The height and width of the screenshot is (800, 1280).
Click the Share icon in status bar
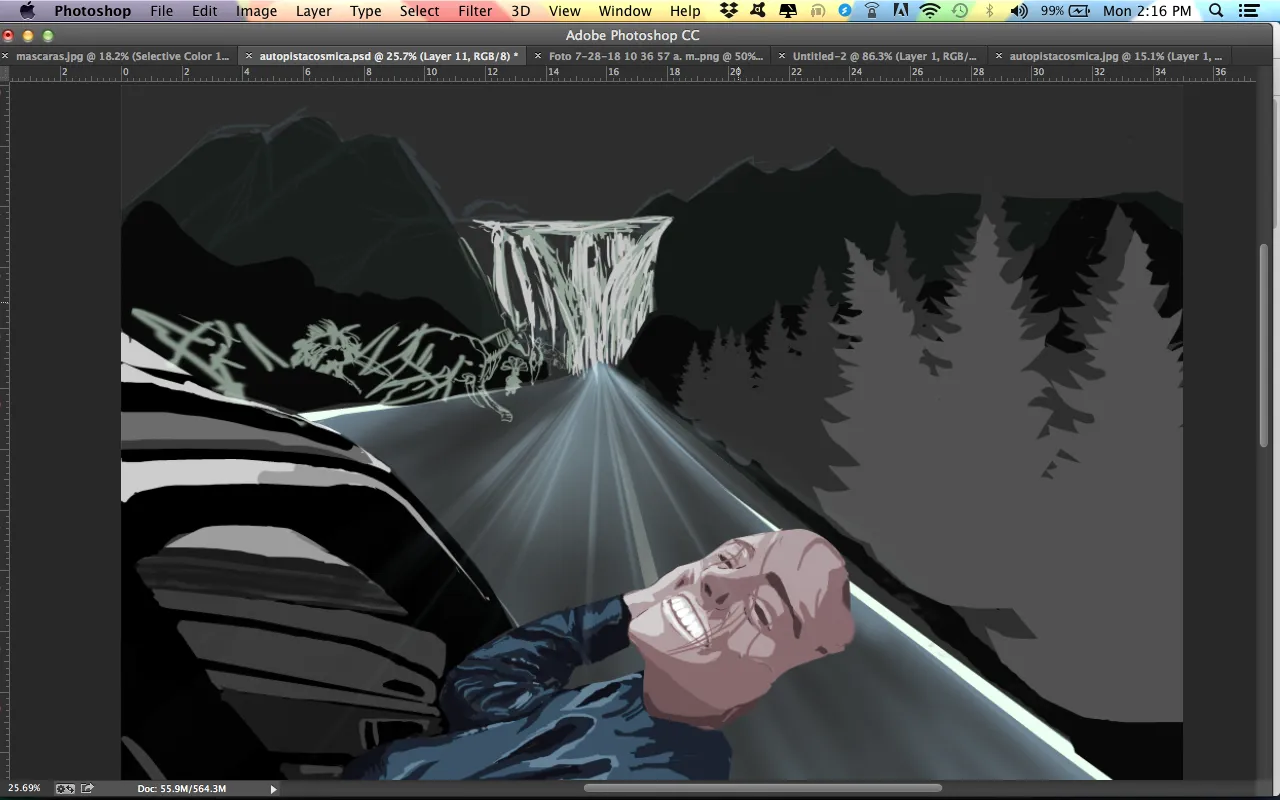(x=87, y=788)
